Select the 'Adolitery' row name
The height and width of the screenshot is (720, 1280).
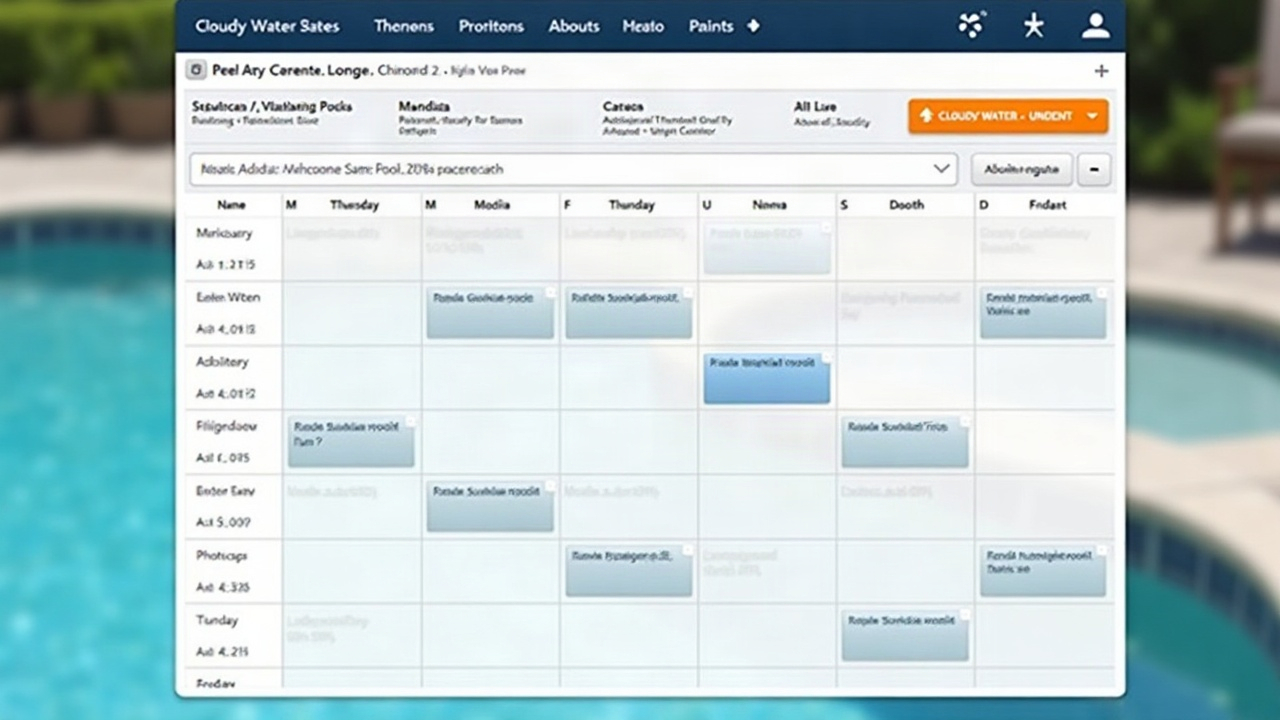(222, 362)
